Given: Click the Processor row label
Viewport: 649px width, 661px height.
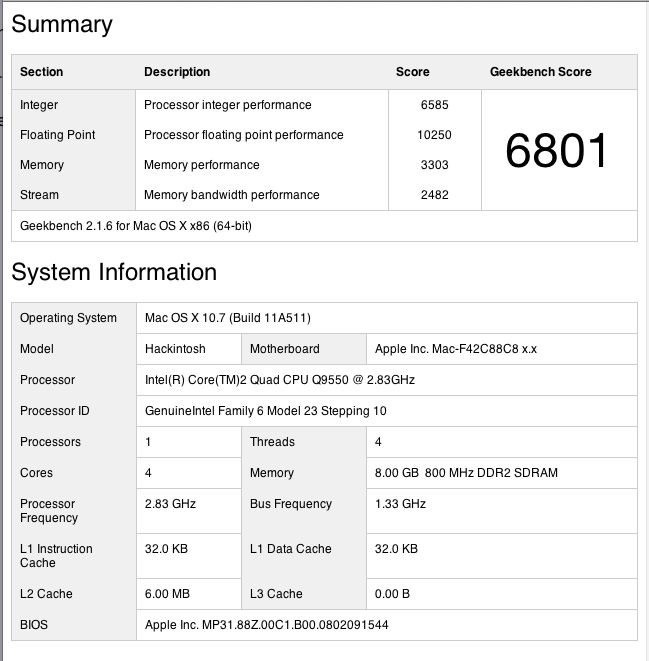Looking at the screenshot, I should 47,380.
